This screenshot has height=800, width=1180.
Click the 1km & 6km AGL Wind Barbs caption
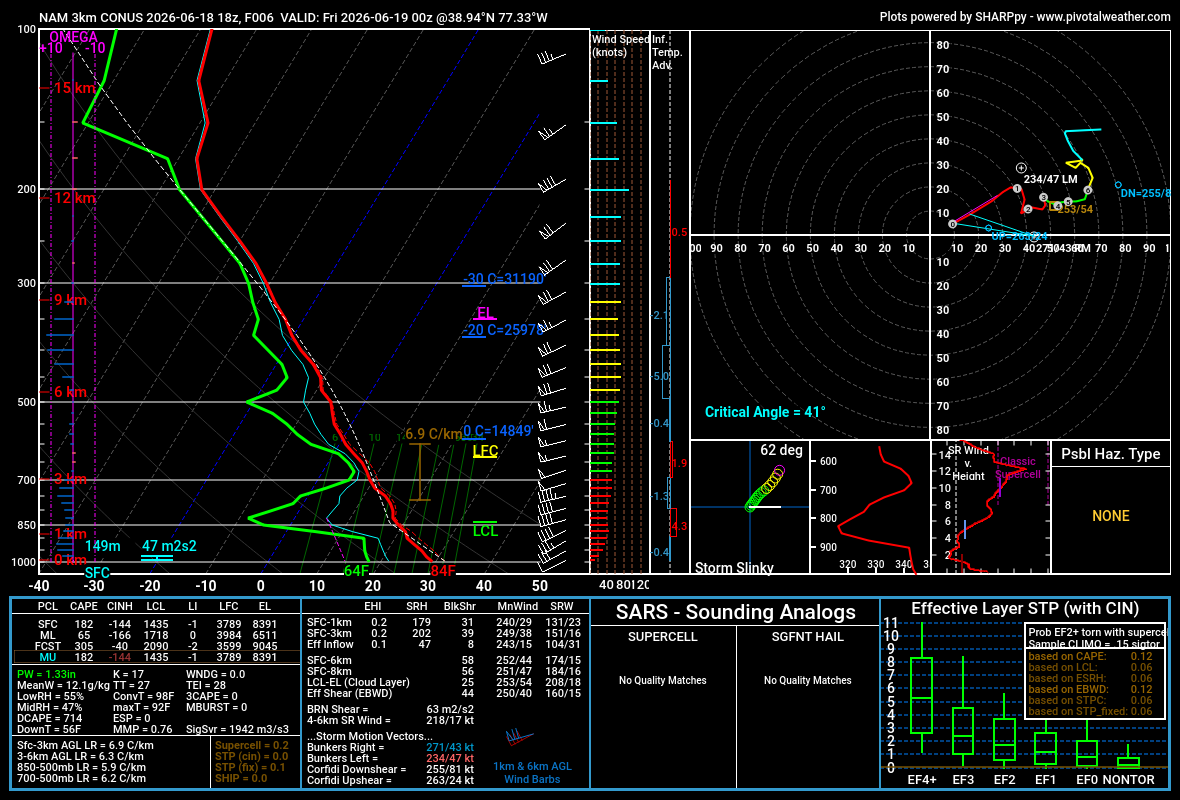coord(532,773)
